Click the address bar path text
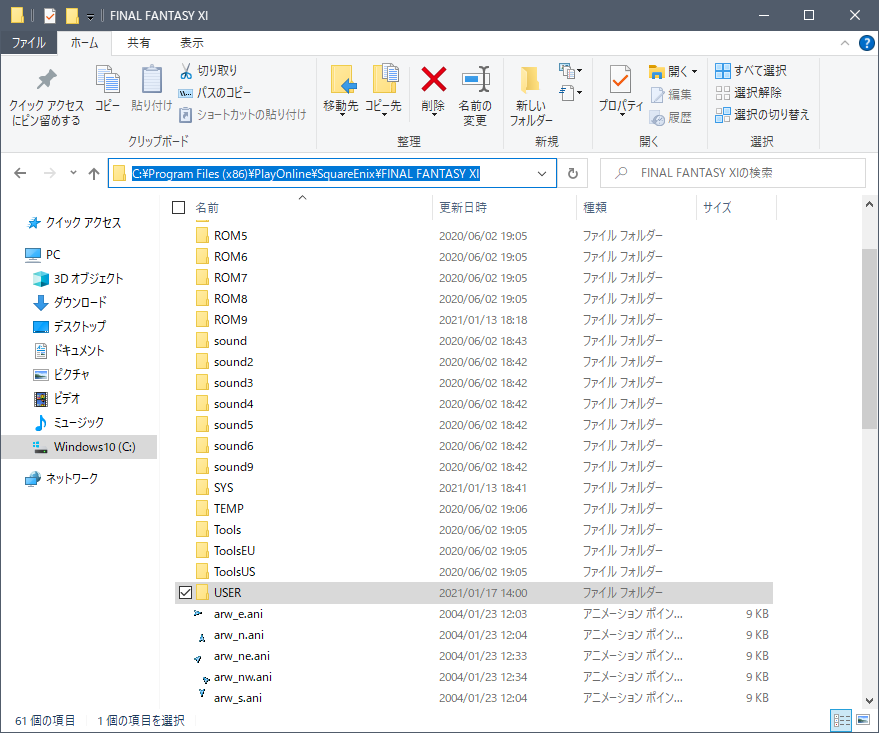879x733 pixels. click(x=306, y=174)
